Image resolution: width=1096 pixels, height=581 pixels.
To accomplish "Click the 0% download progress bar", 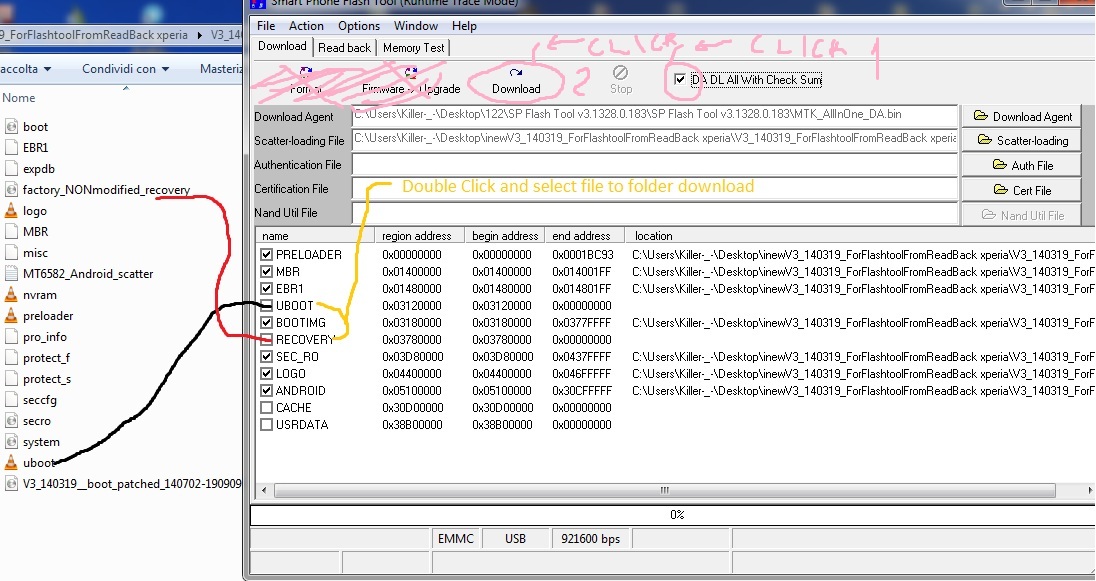I will (673, 515).
